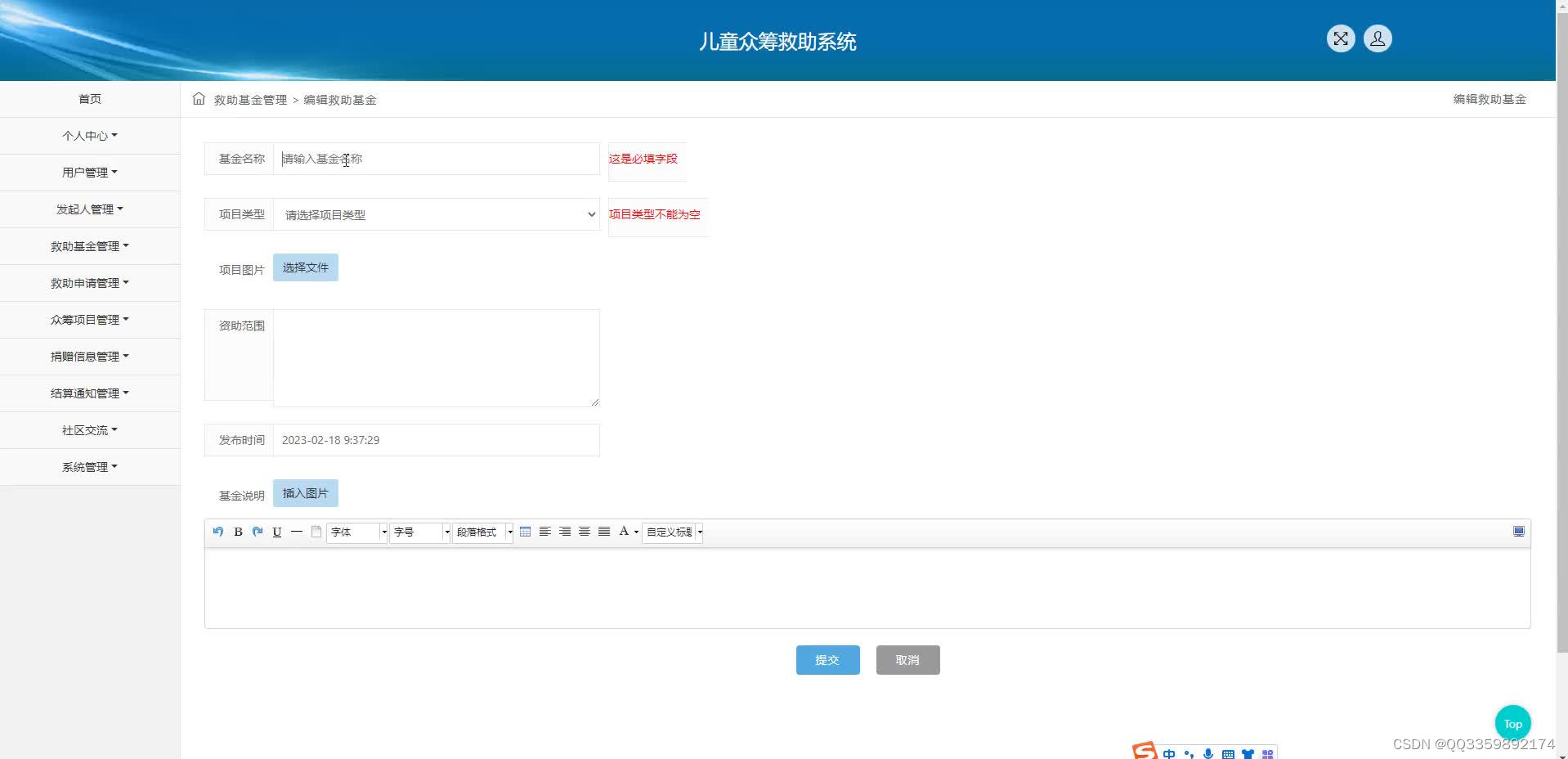Click the microphone voice input icon
Viewport: 1568px width, 759px height.
coord(1208,753)
